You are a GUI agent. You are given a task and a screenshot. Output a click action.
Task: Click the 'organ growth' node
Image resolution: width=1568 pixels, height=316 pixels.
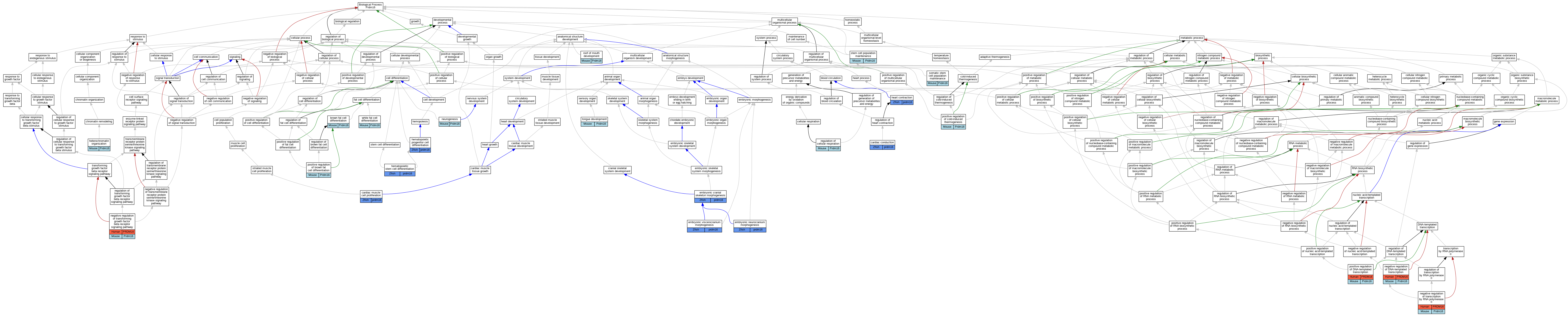494,57
